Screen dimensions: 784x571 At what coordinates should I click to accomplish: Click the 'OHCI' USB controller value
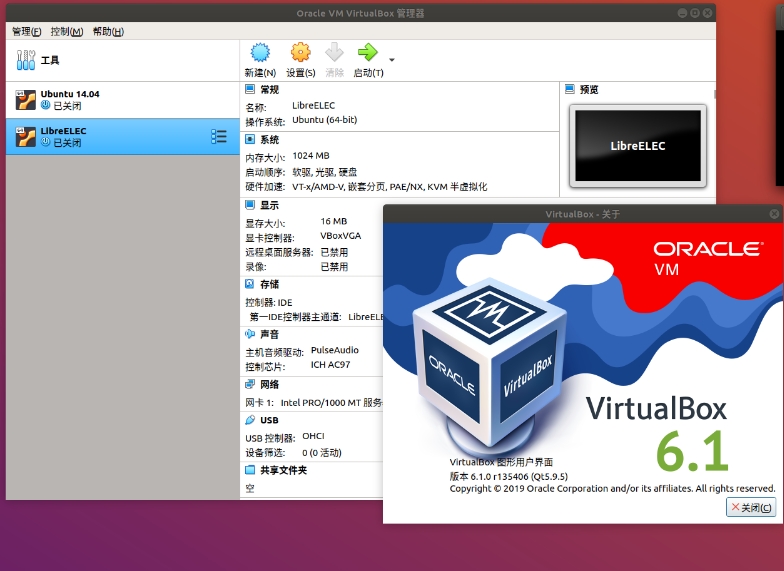point(313,436)
